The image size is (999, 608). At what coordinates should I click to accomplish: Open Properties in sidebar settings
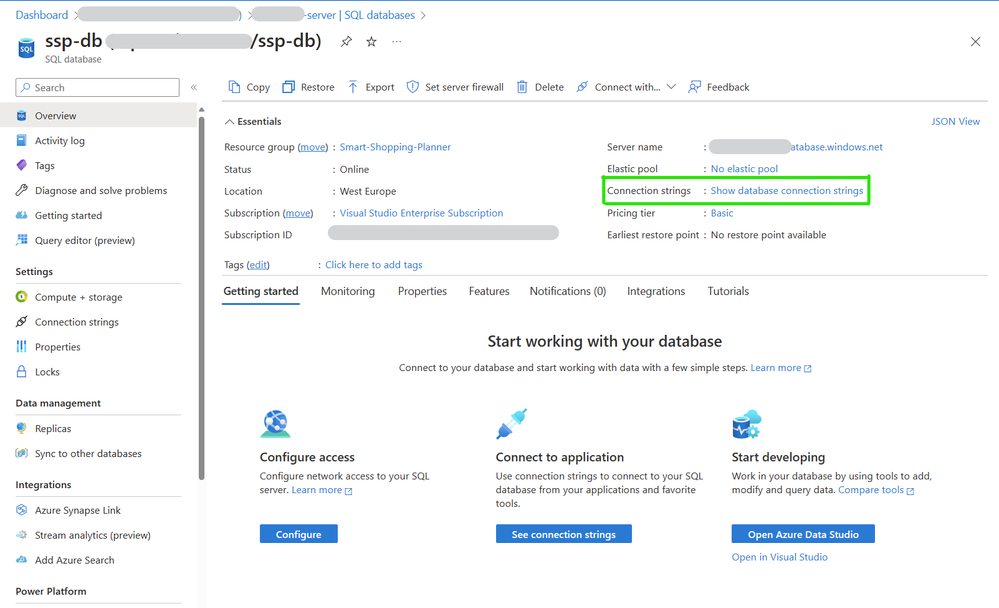57,347
